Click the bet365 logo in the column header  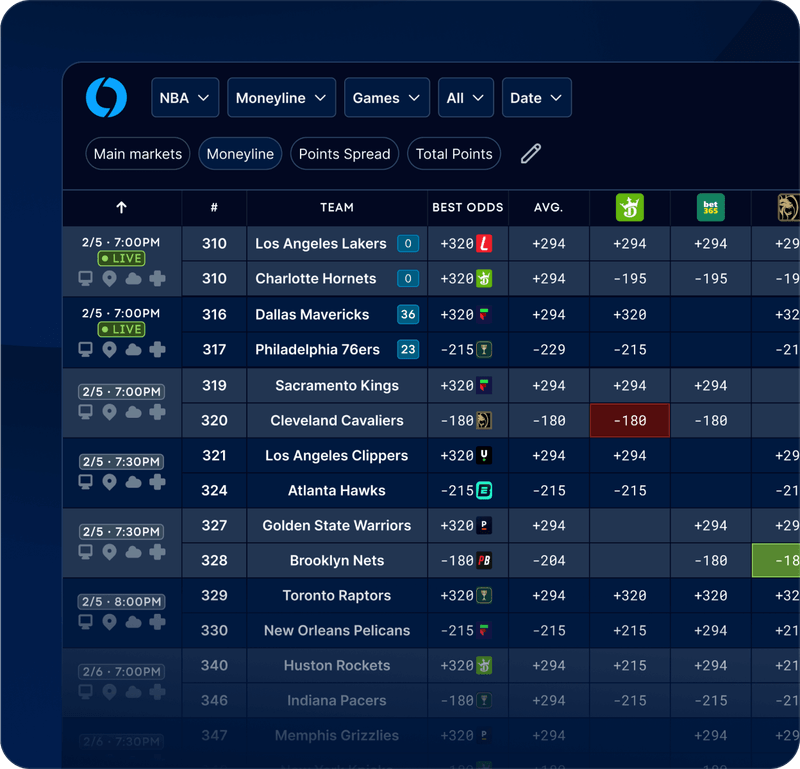710,208
